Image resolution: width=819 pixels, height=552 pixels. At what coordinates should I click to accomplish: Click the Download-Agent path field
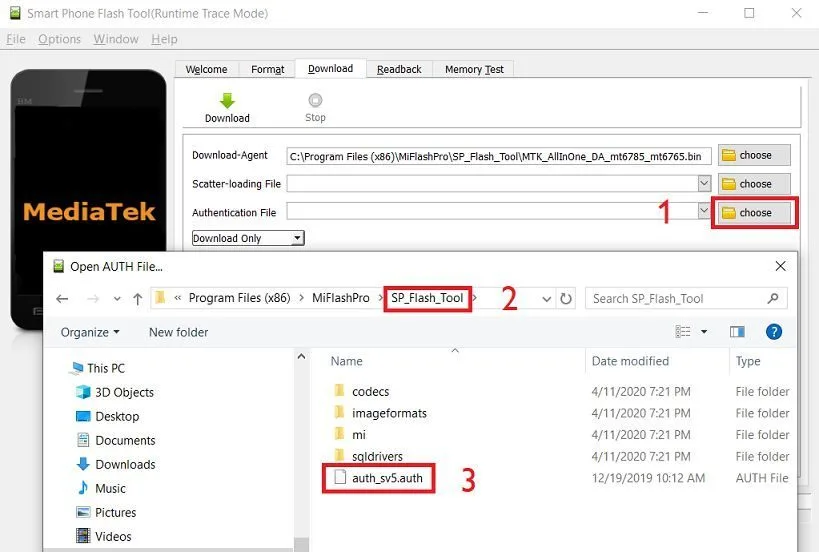(x=498, y=156)
